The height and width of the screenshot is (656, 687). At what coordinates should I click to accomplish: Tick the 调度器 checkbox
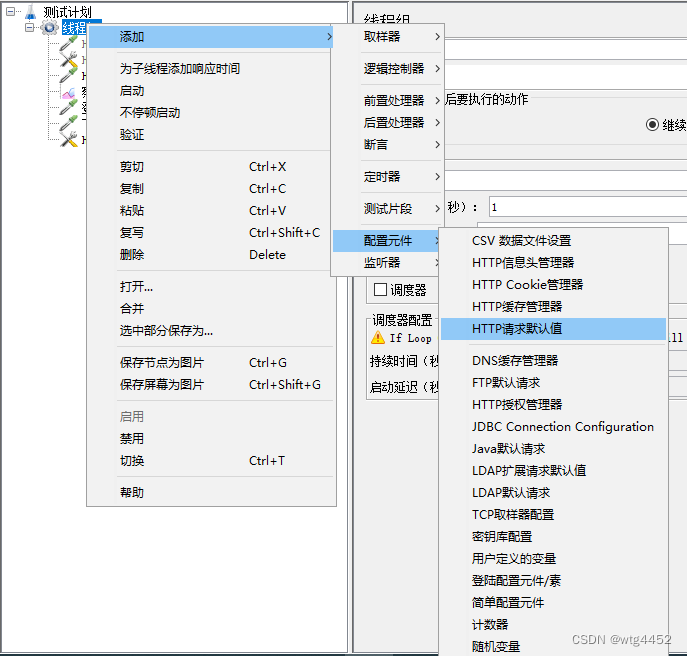point(380,289)
